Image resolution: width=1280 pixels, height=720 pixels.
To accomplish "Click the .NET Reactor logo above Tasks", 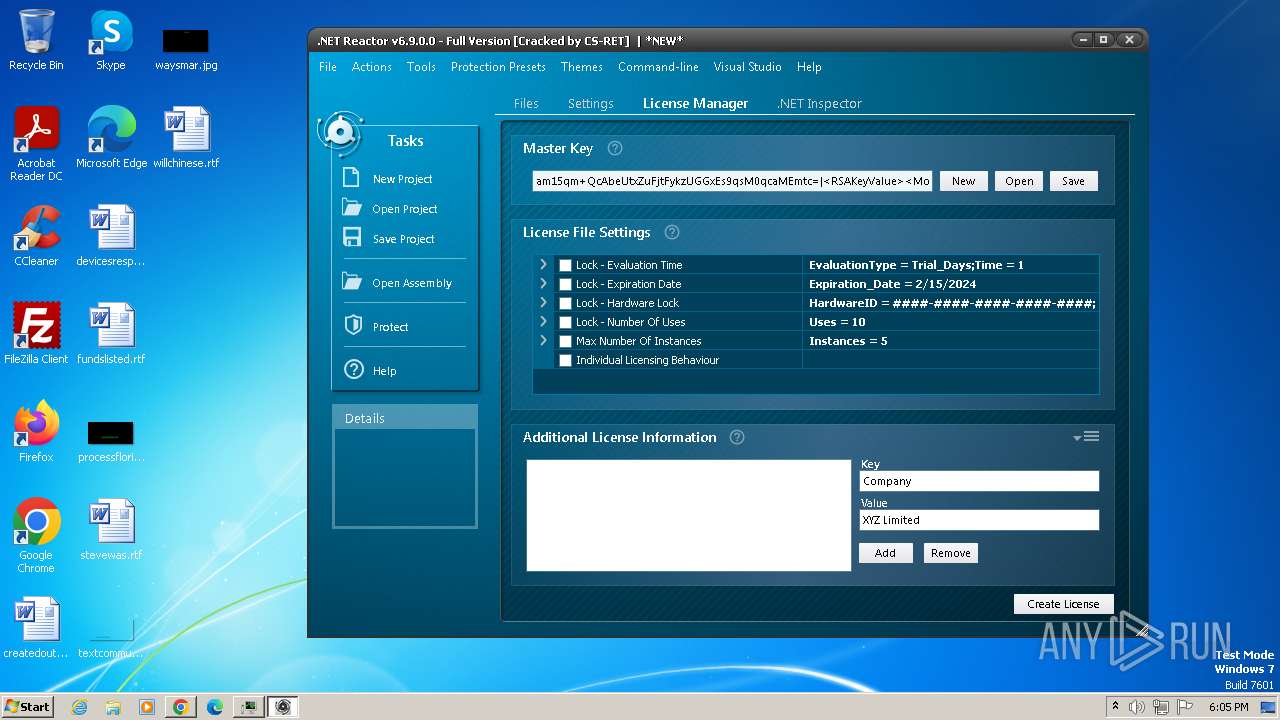I will [340, 132].
